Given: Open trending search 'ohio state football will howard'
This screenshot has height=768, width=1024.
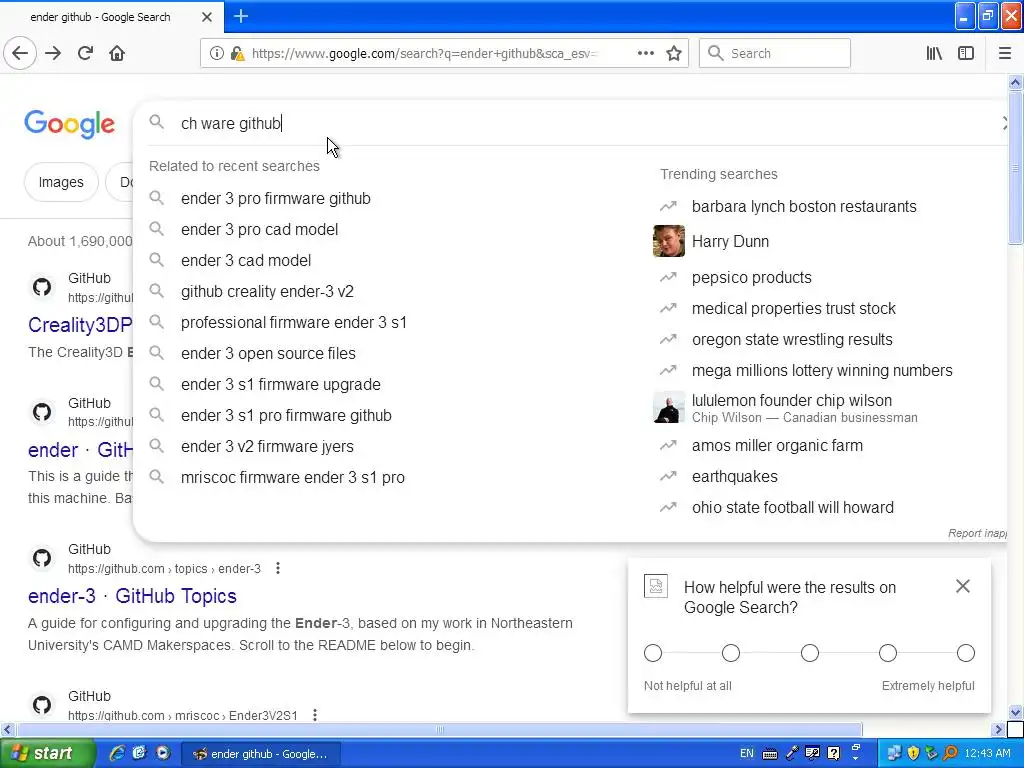Looking at the screenshot, I should coord(793,507).
